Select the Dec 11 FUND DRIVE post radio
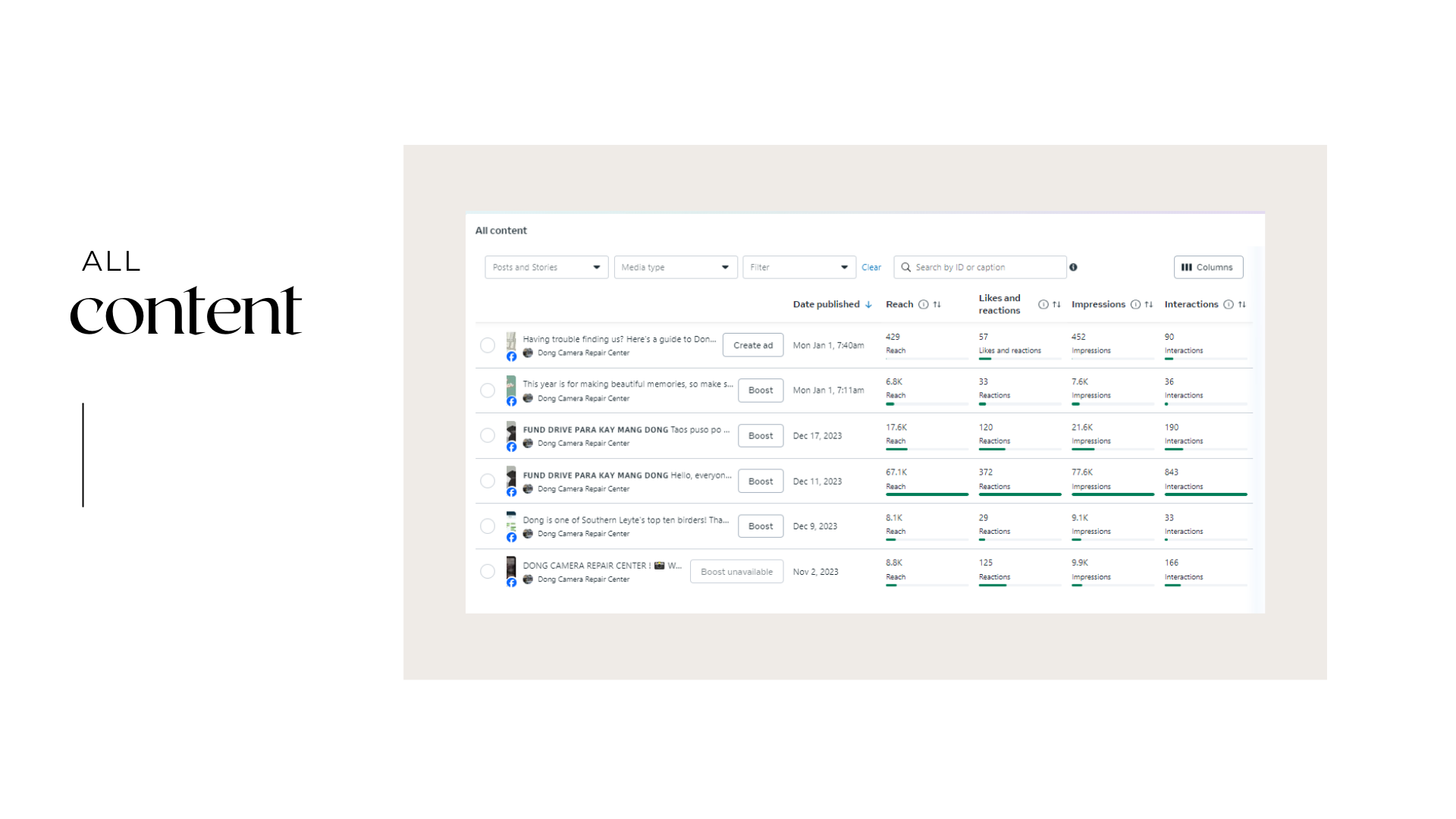 (x=488, y=482)
